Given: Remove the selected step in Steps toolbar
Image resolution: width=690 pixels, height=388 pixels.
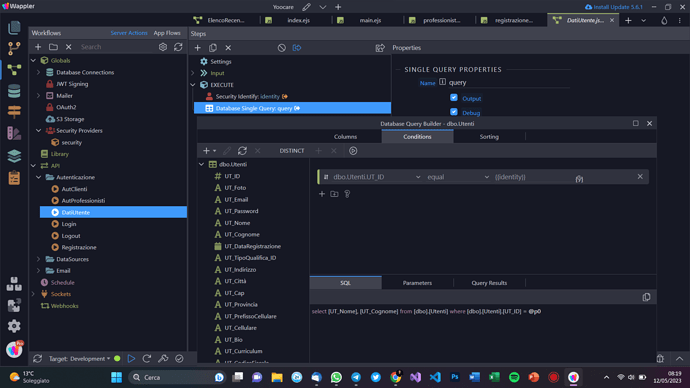Looking at the screenshot, I should (228, 48).
